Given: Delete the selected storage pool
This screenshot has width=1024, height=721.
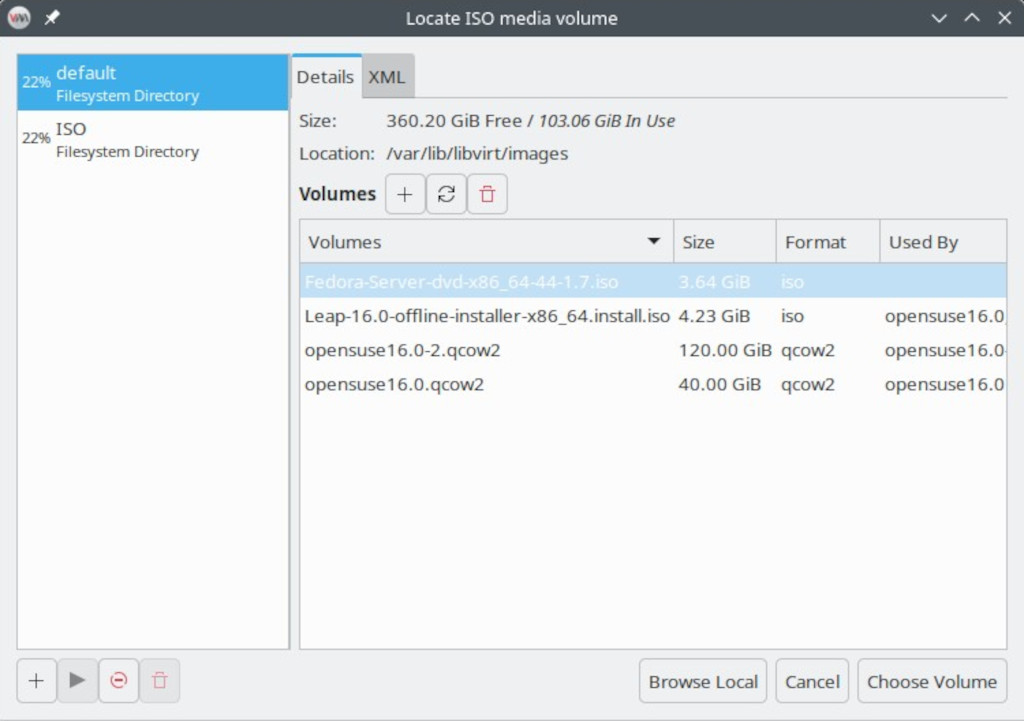Looking at the screenshot, I should (x=159, y=681).
